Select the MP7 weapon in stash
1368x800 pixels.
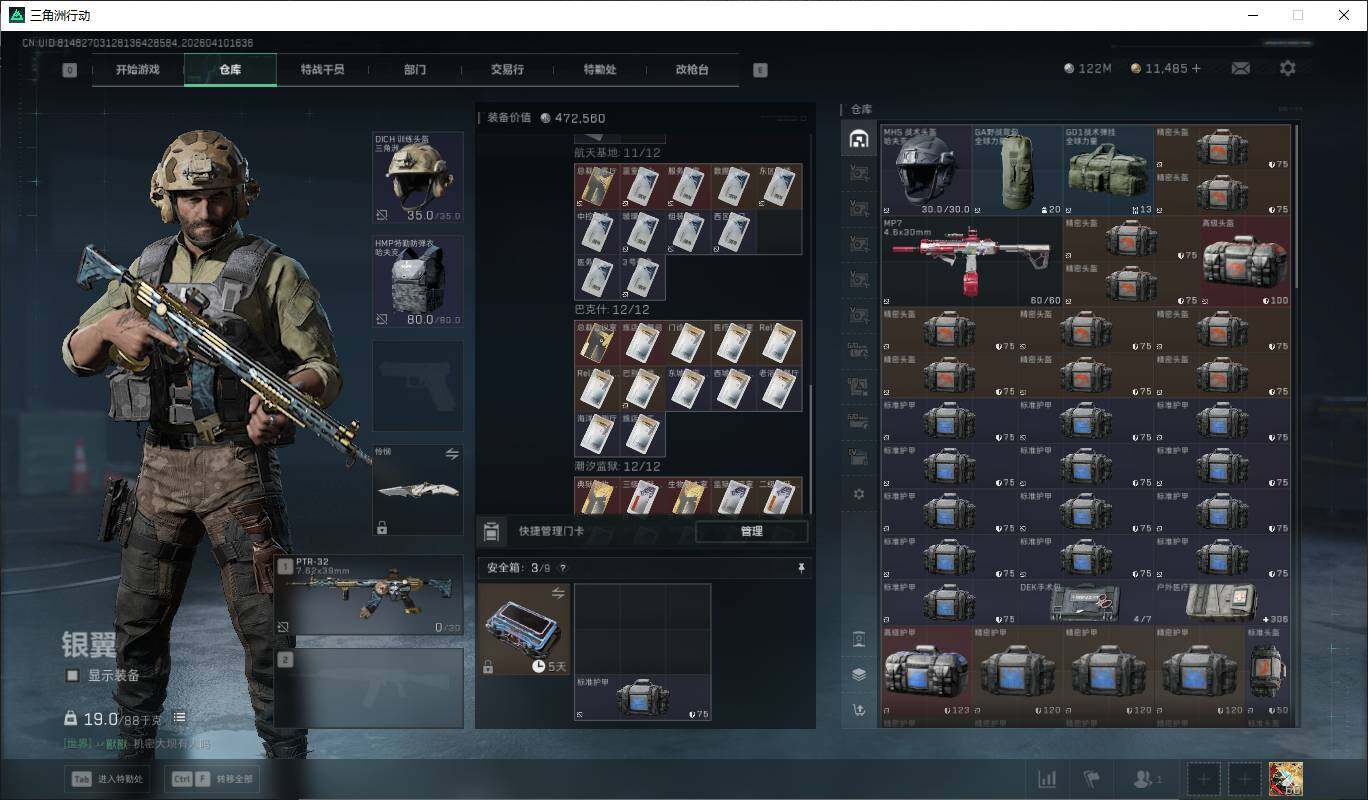coord(971,261)
